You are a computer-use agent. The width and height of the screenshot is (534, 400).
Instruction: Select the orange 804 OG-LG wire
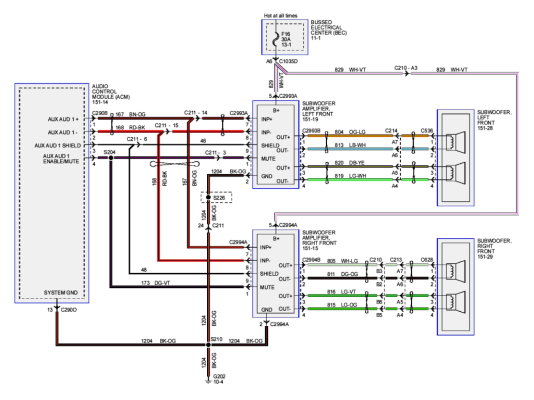tap(350, 136)
